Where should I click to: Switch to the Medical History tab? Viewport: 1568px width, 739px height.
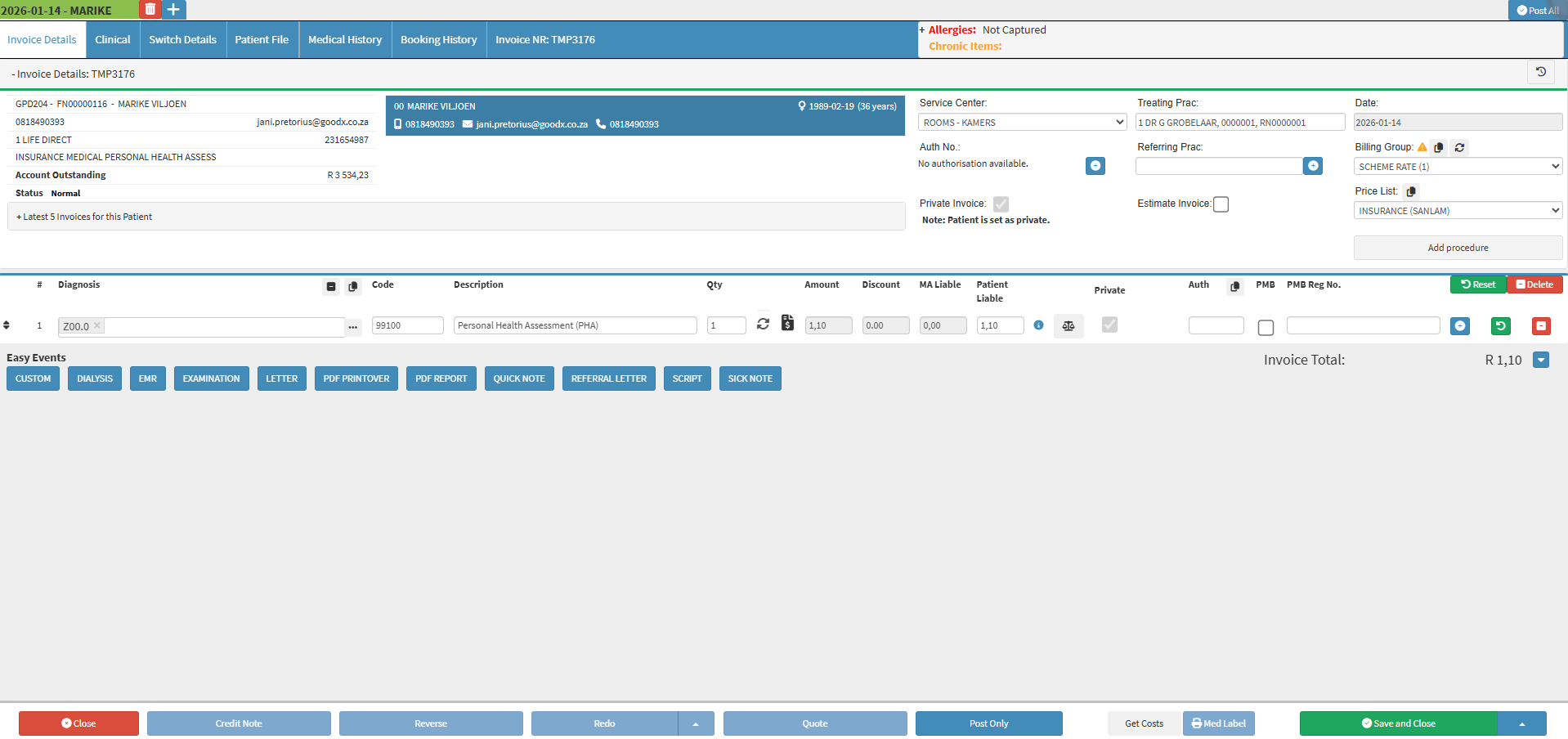tap(344, 40)
